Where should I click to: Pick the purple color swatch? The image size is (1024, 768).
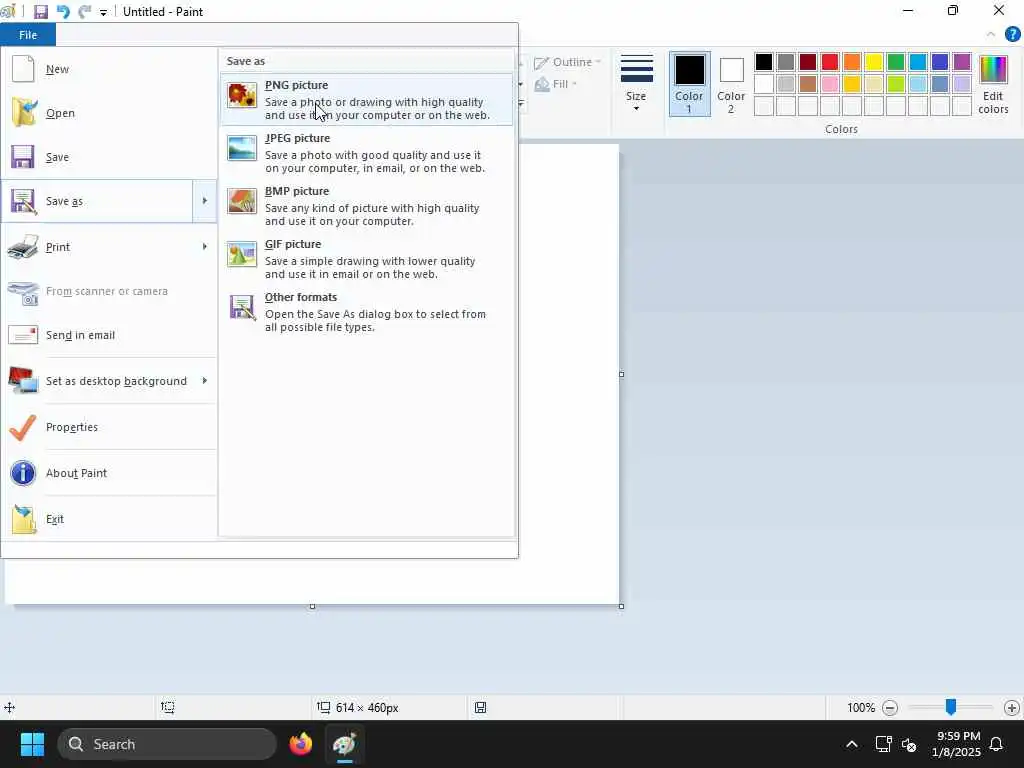point(961,62)
